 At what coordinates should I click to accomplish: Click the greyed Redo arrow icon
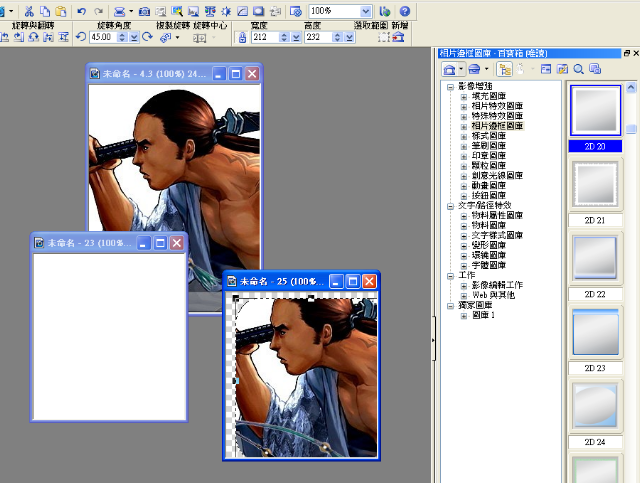[98, 11]
